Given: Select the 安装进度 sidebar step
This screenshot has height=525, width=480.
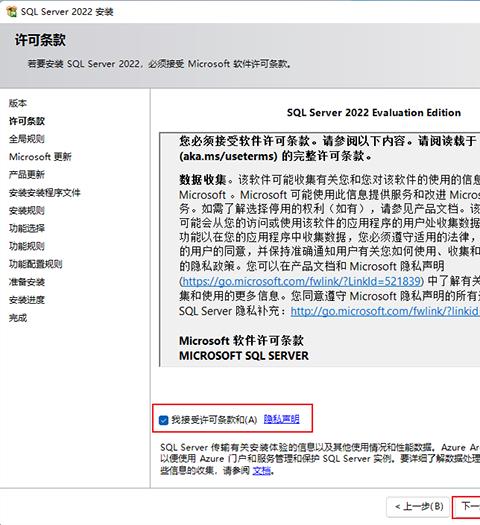Looking at the screenshot, I should [x=27, y=300].
